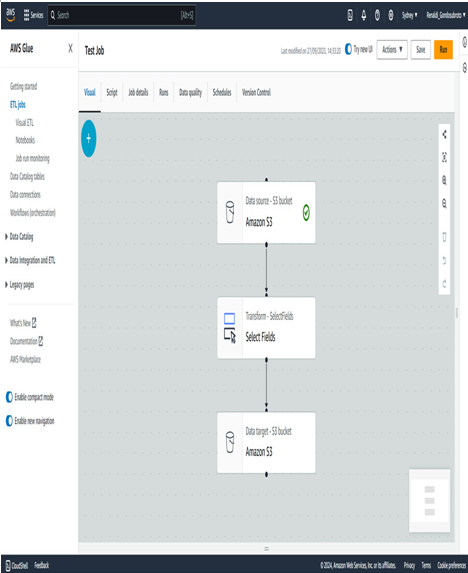The image size is (468, 573).
Task: Click the redo icon in canvas toolbar
Action: 444,284
